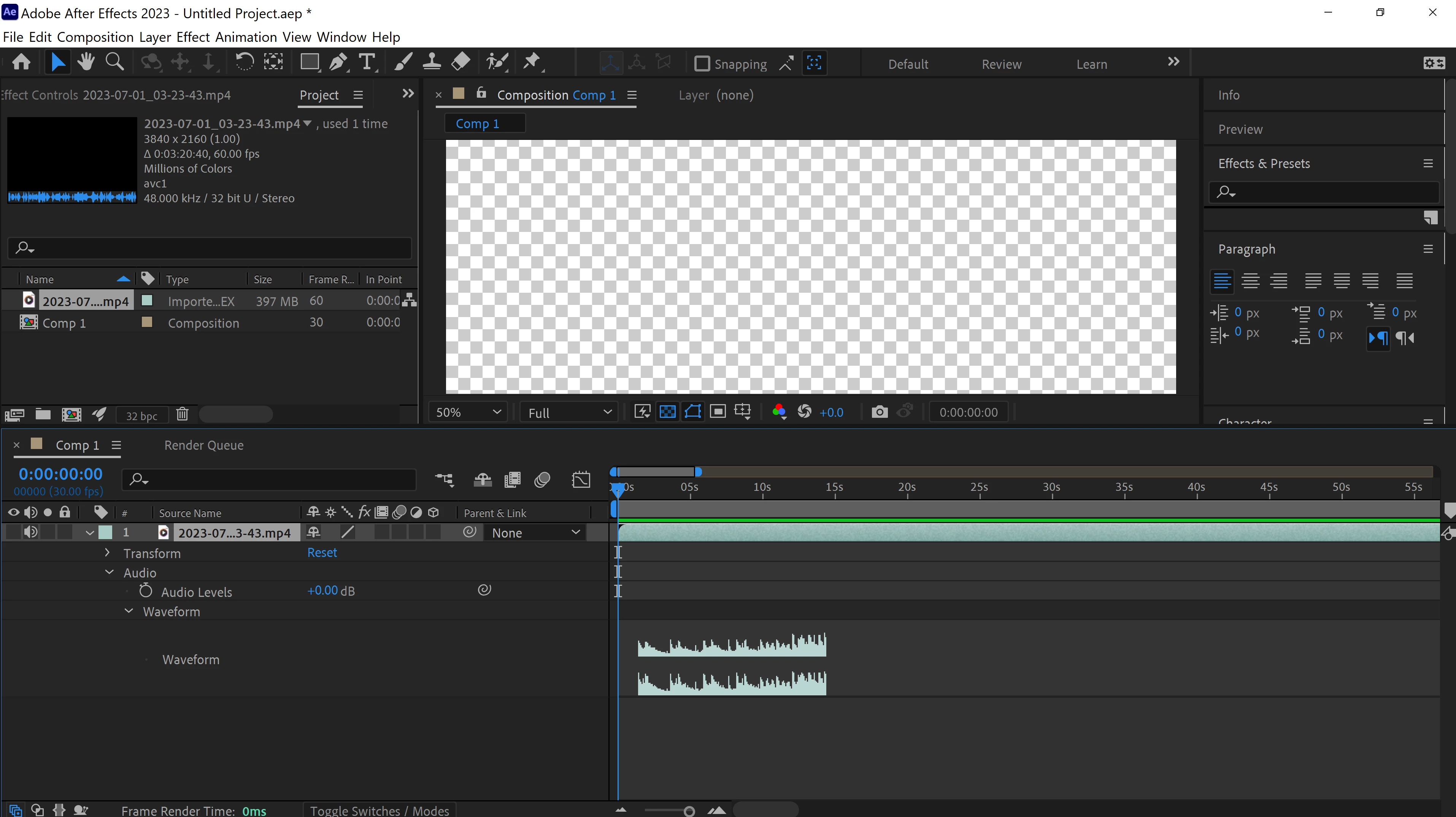Mute audio for the mp4 layer

[x=30, y=531]
